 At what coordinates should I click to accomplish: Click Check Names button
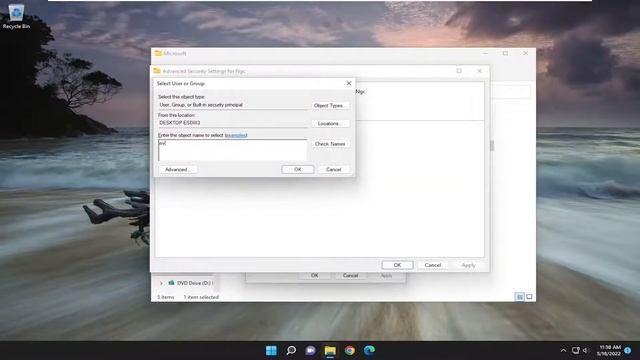point(330,144)
